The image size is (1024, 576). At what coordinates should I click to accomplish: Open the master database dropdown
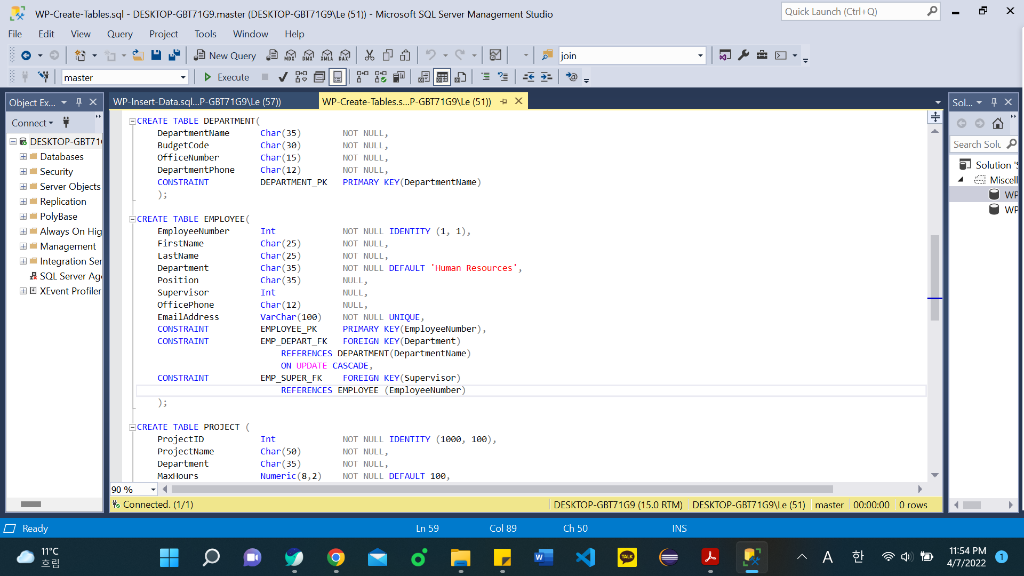pyautogui.click(x=183, y=77)
